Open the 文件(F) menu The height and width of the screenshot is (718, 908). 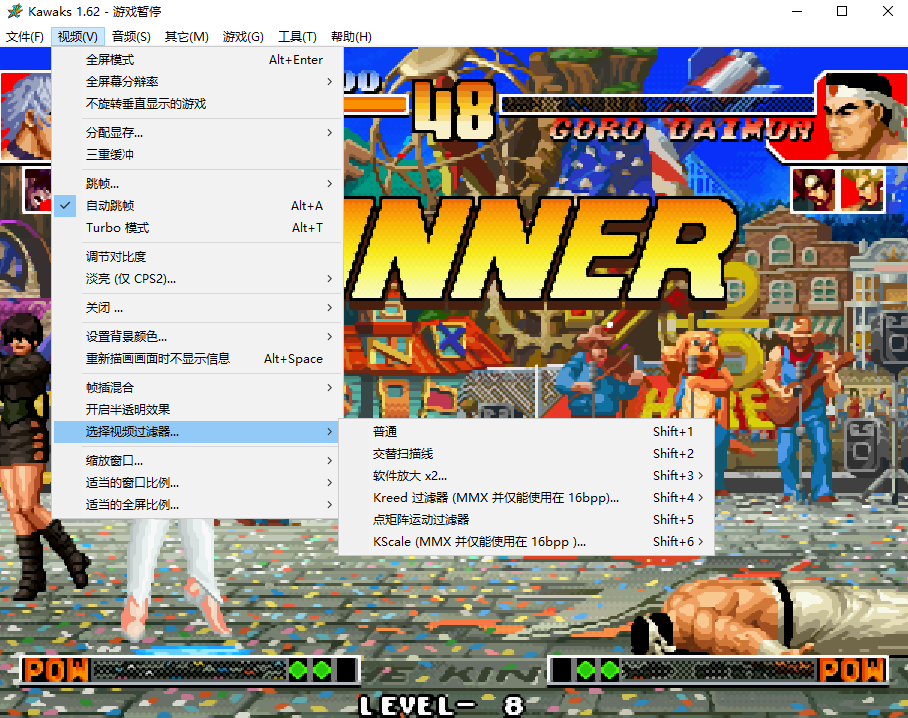click(25, 37)
